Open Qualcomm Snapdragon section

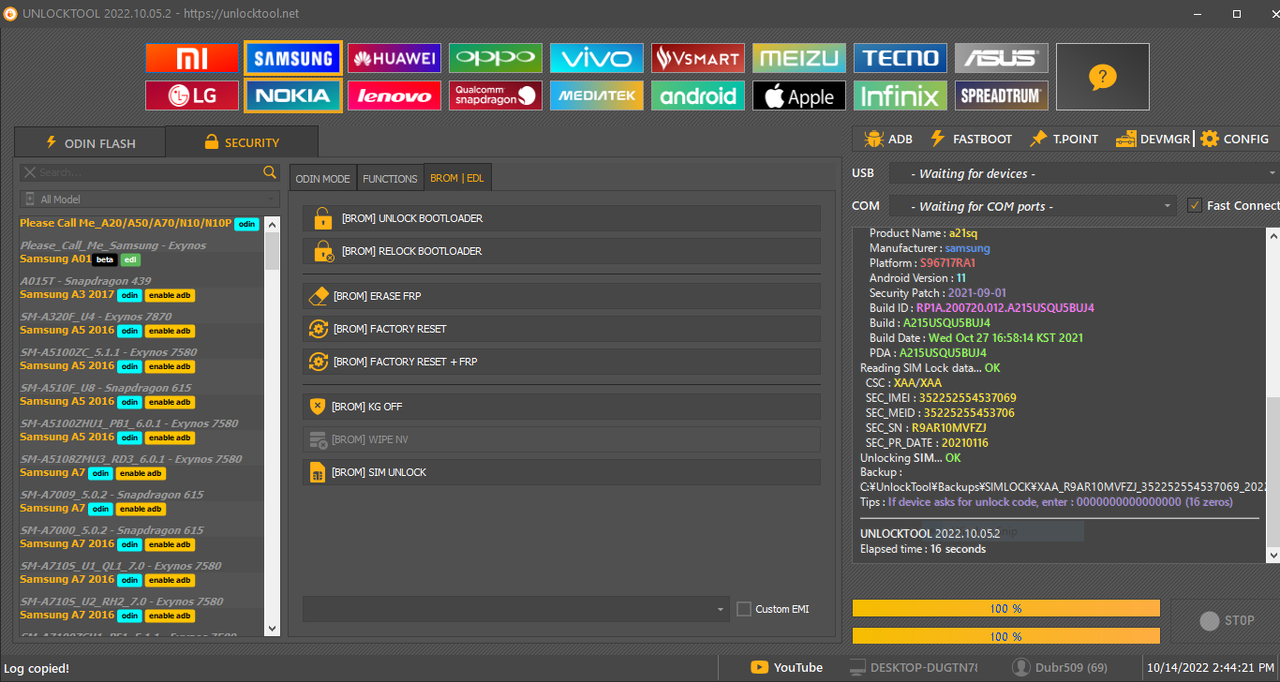click(495, 96)
